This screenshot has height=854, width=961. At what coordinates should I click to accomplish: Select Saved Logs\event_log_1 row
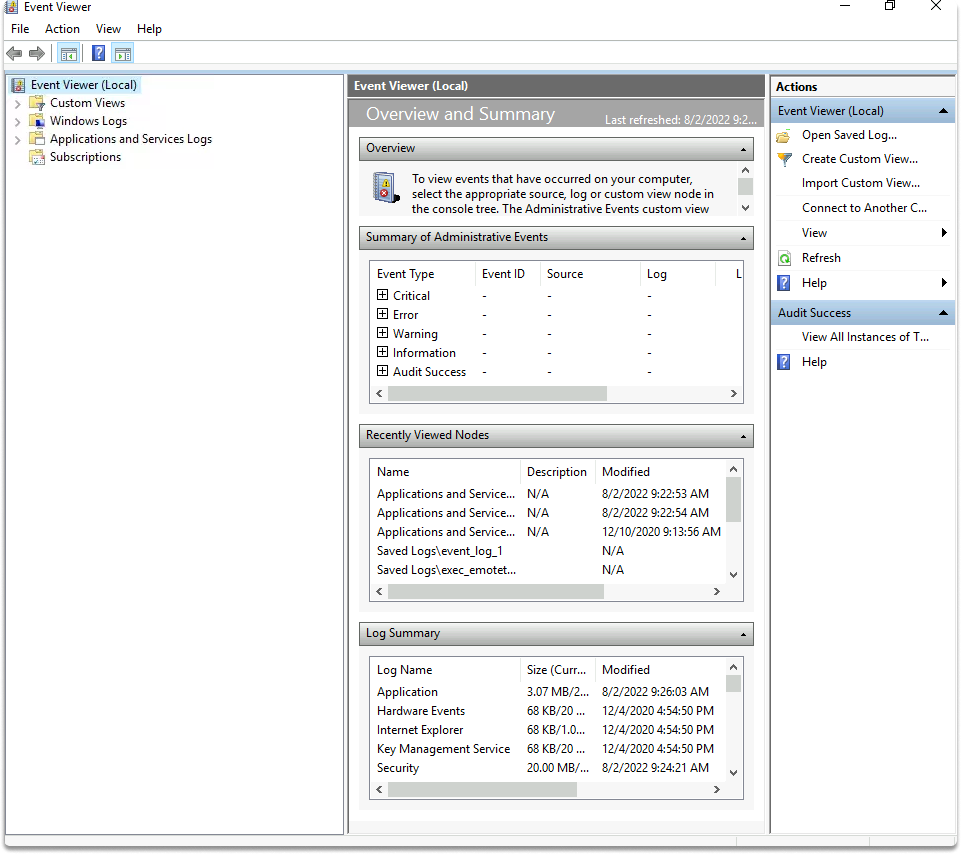tap(549, 551)
